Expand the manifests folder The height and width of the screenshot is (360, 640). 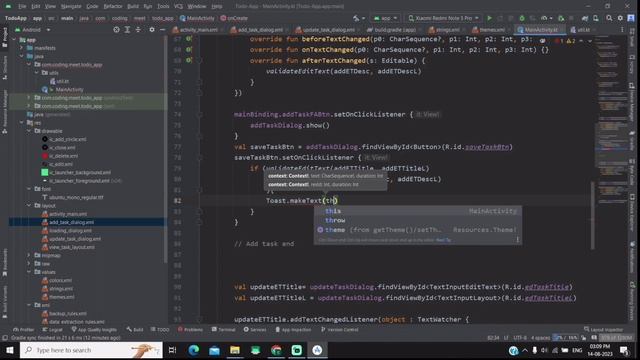click(x=22, y=48)
